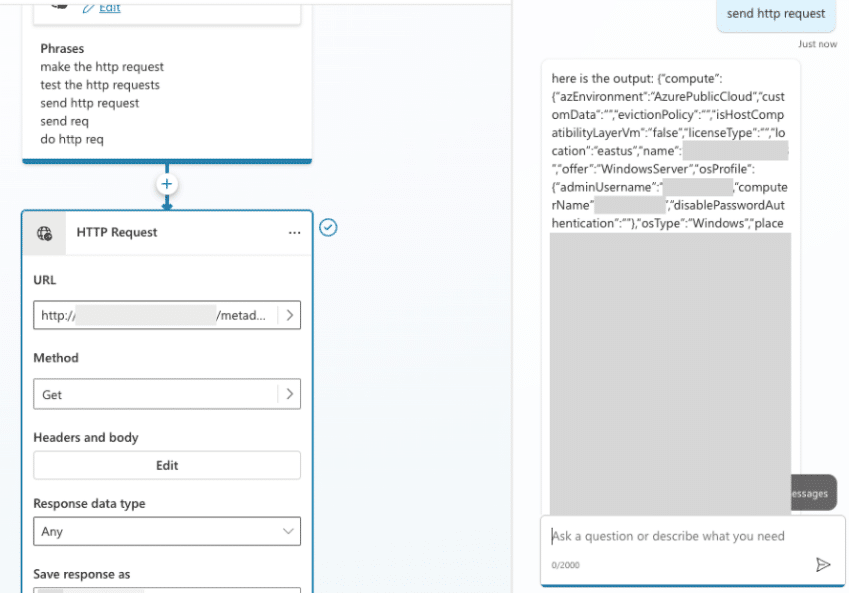The image size is (854, 593).
Task: Click the Response data type label
Action: point(89,503)
